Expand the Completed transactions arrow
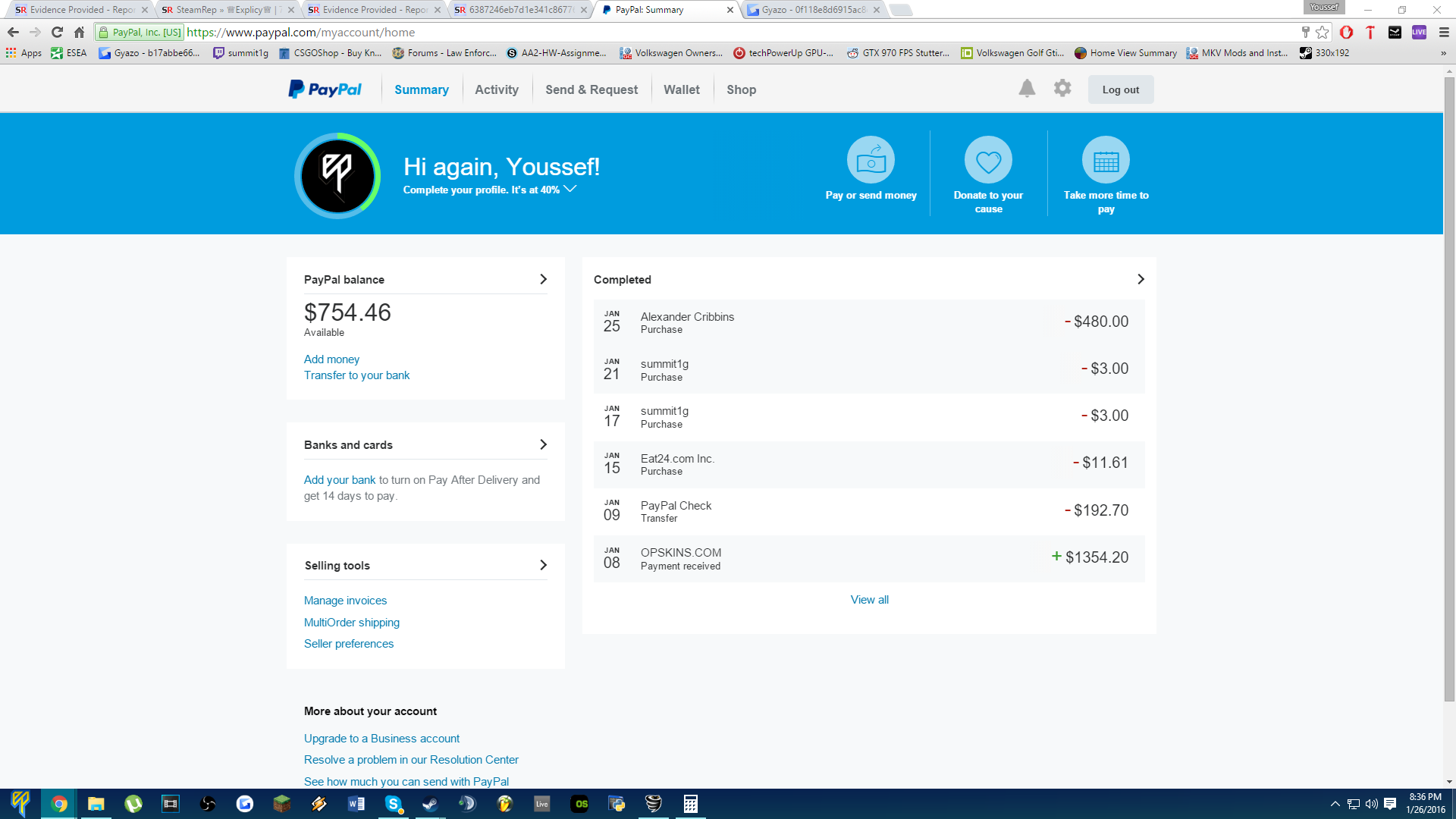 pyautogui.click(x=1141, y=279)
